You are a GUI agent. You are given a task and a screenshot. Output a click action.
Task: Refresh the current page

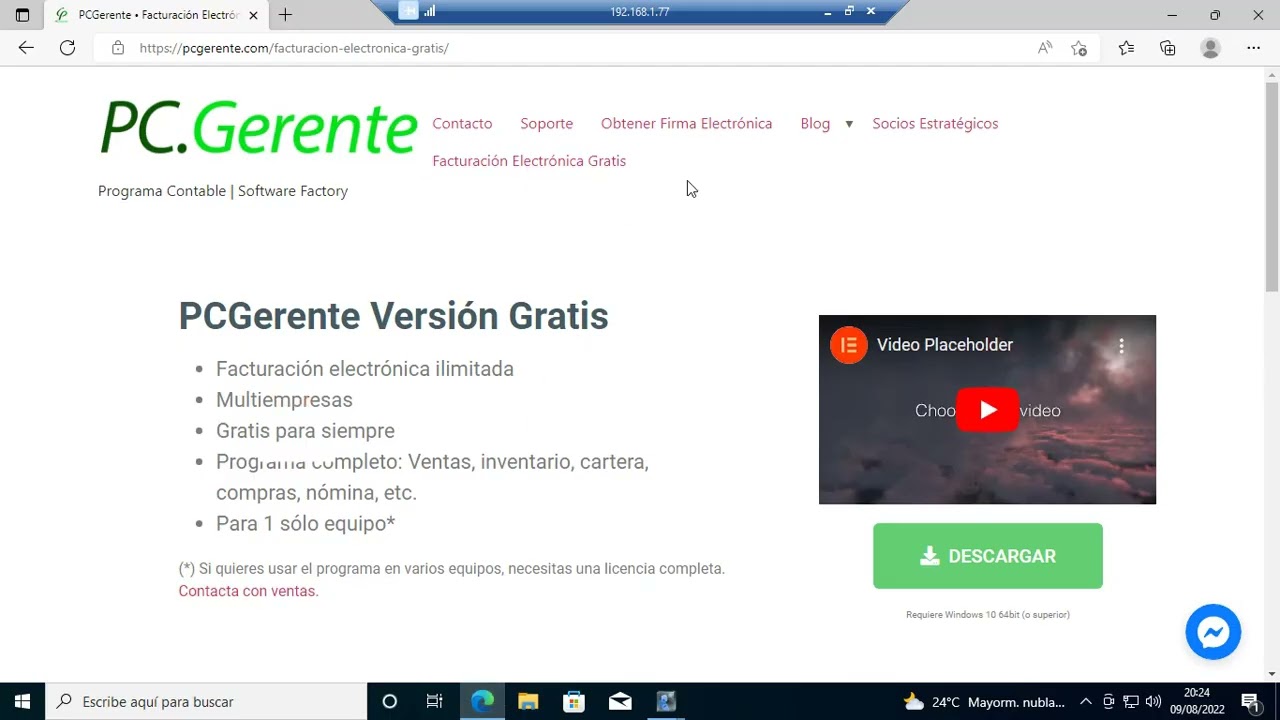click(67, 48)
